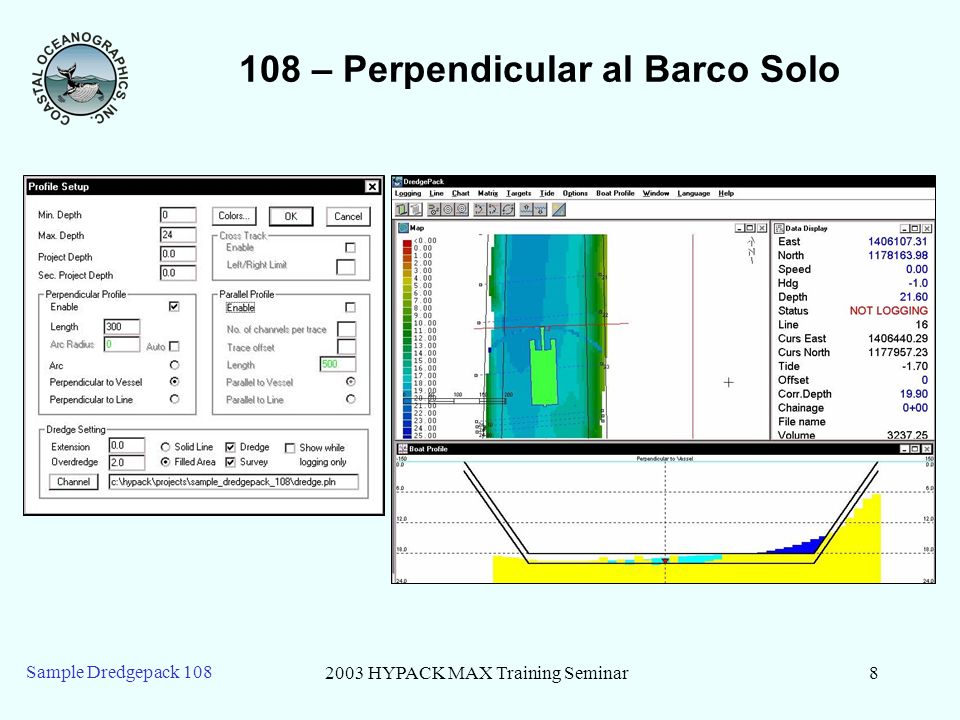This screenshot has width=960, height=720.
Task: Click the green vessel shape on Map
Action: 544,373
